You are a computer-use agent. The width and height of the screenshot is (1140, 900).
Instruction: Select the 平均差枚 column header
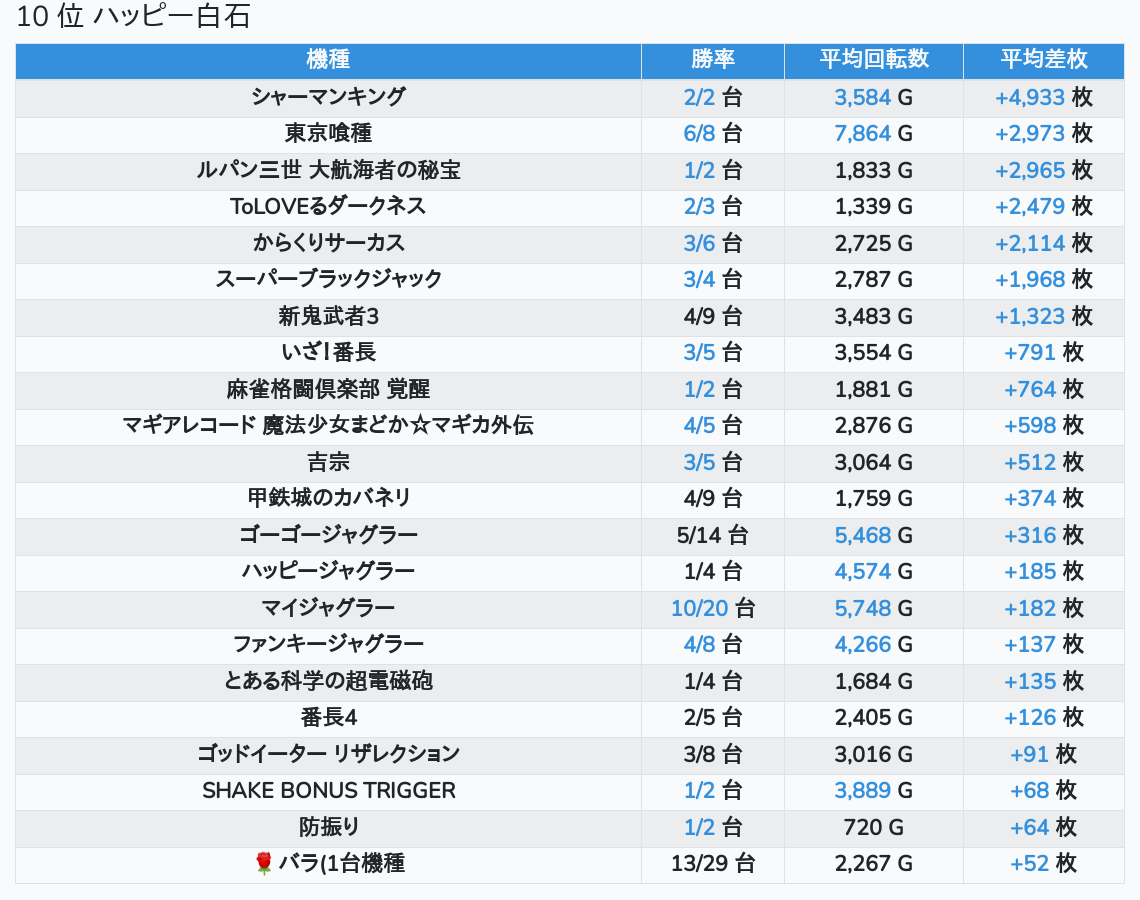(1043, 60)
